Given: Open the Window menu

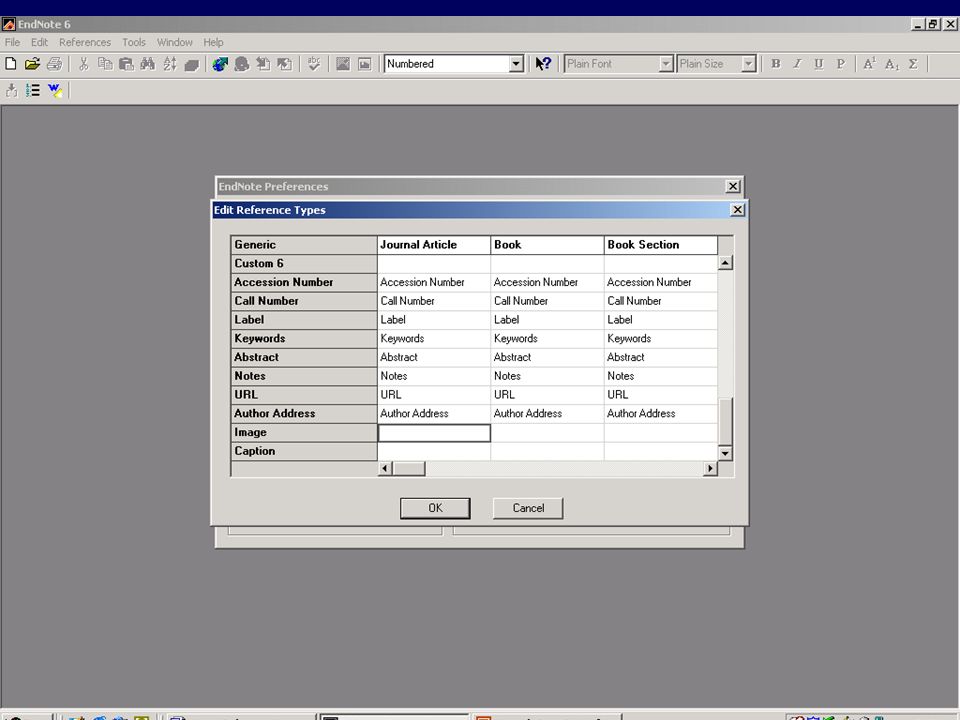Looking at the screenshot, I should pyautogui.click(x=174, y=42).
